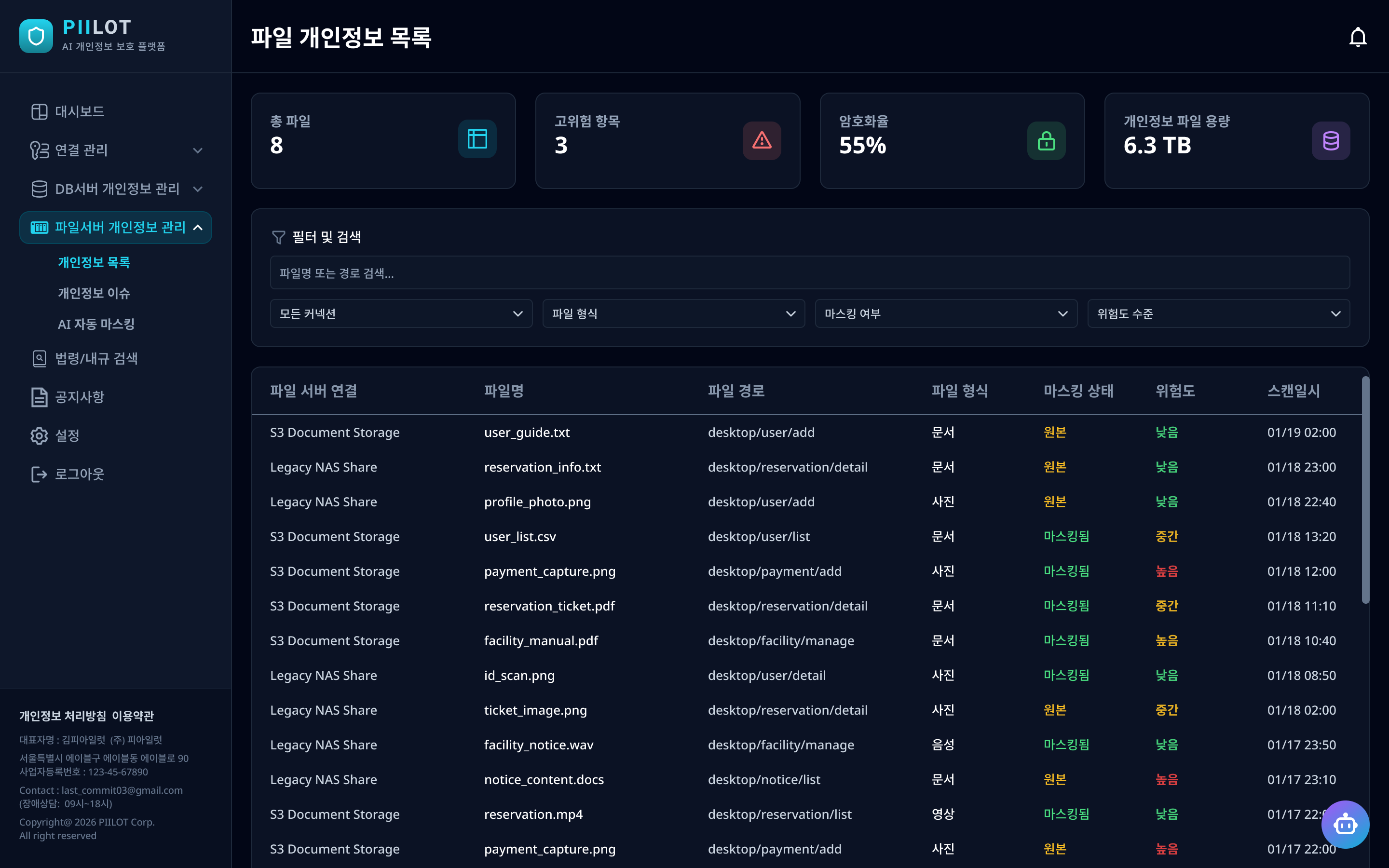Select 개인정보 이슈 submenu item
The width and height of the screenshot is (1389, 868).
click(94, 293)
